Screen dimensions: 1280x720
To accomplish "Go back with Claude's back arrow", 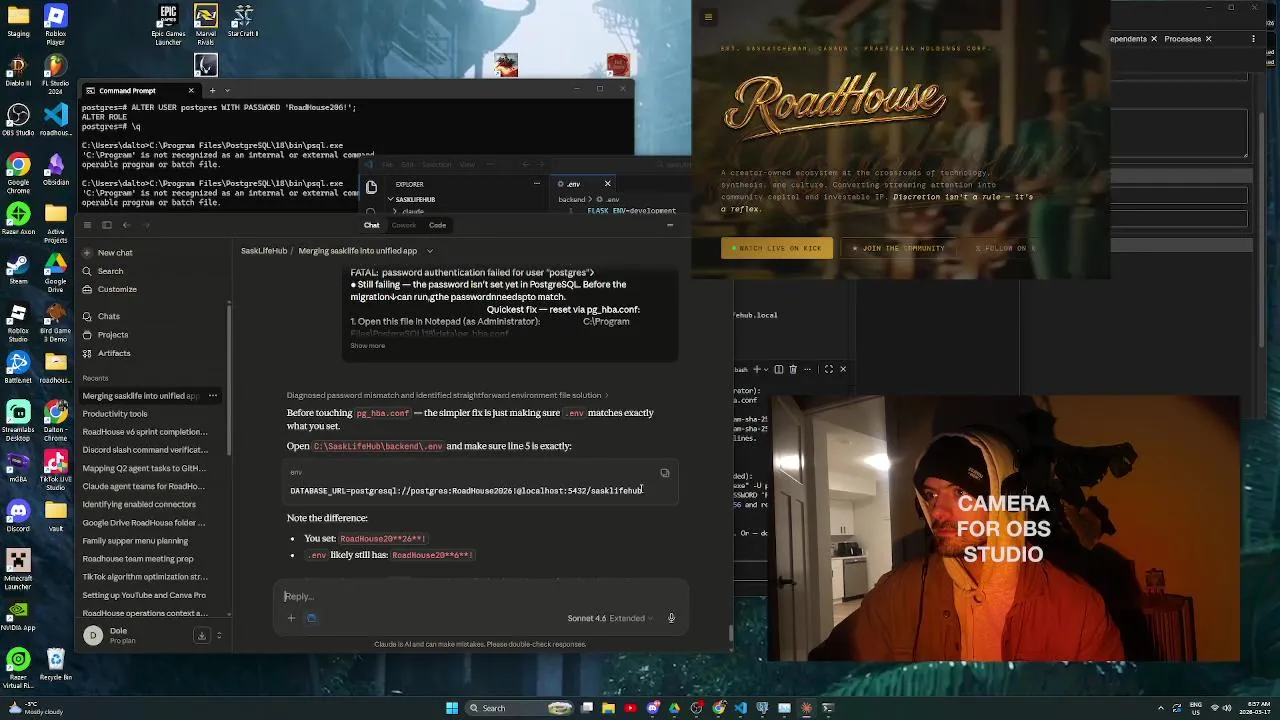I will click(127, 225).
